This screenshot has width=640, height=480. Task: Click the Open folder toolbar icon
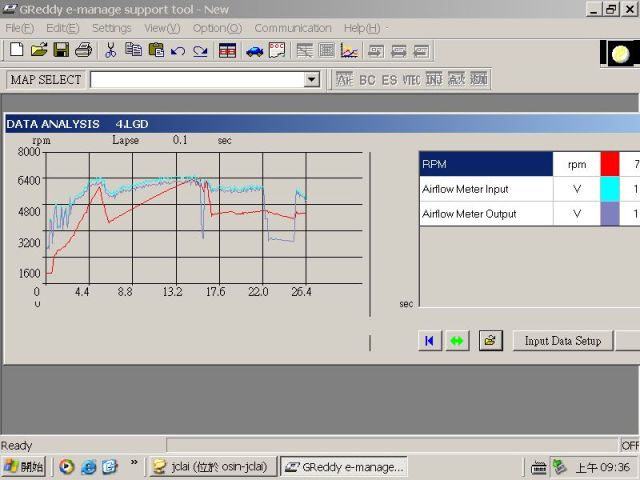tap(39, 50)
